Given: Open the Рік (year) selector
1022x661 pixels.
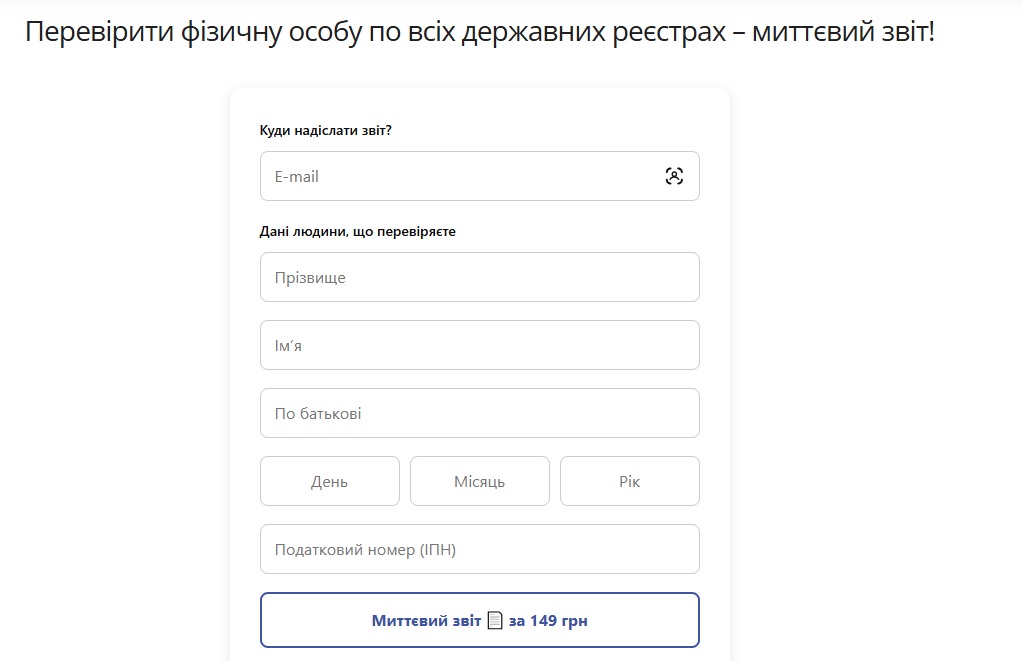Looking at the screenshot, I should coord(629,480).
